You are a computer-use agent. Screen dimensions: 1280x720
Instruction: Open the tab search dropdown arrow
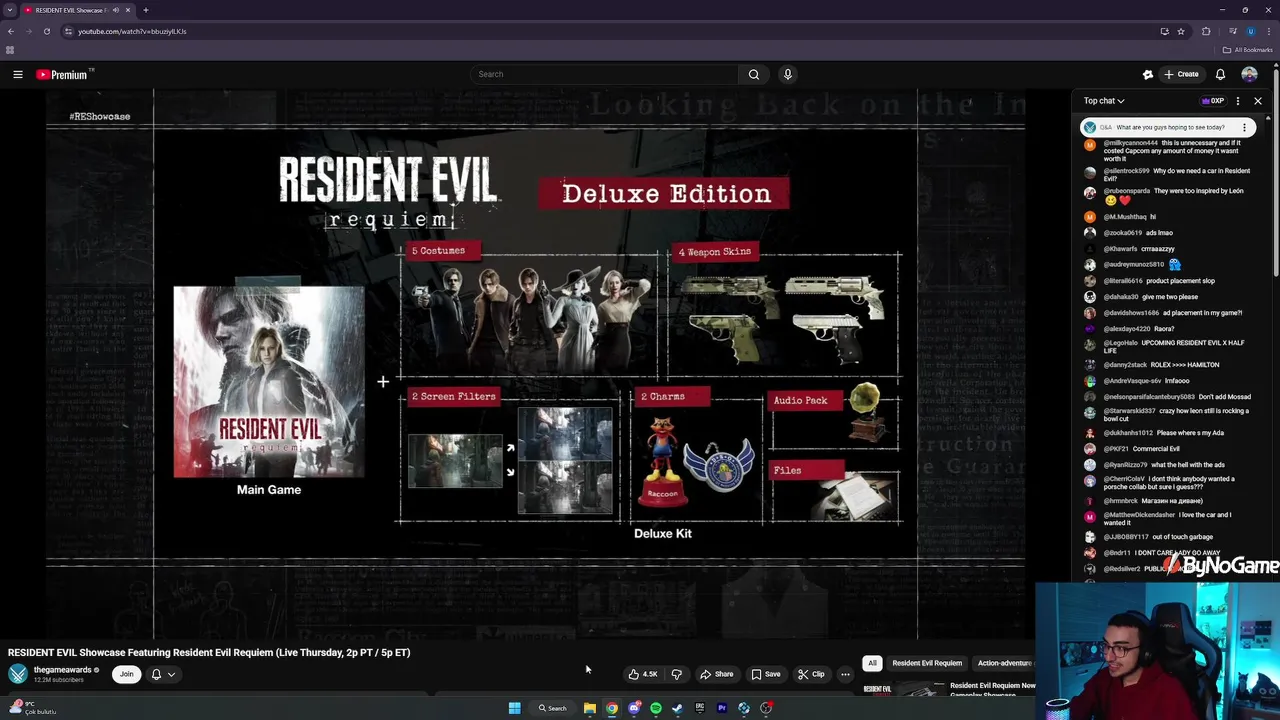click(x=9, y=10)
